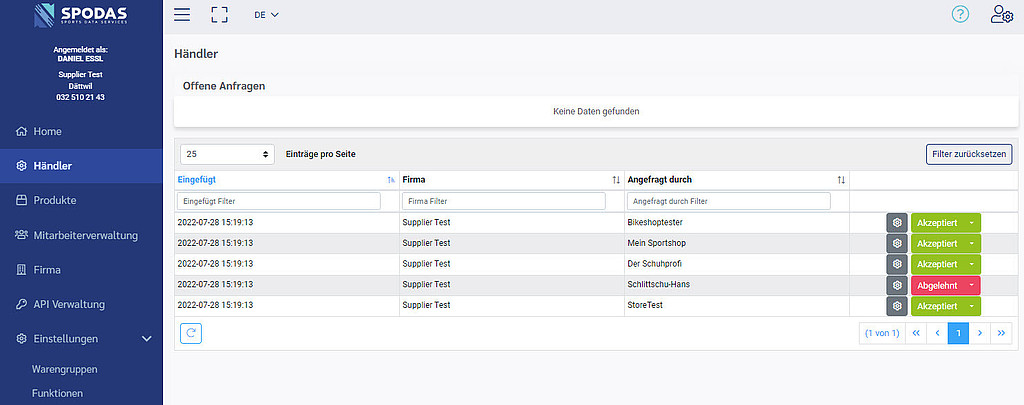
Task: Click the table refresh icon
Action: (x=190, y=333)
